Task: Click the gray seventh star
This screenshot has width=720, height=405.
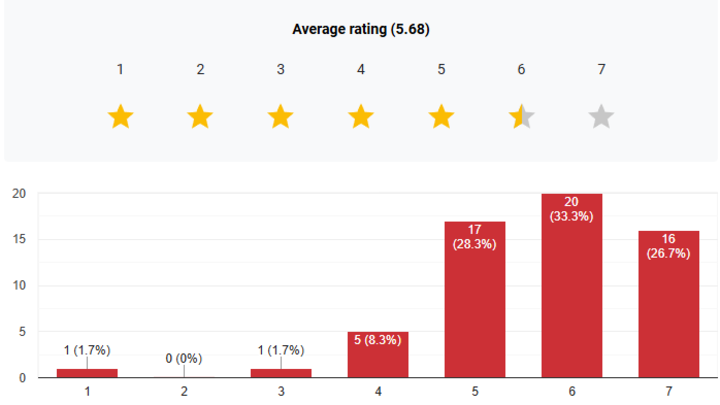Action: [601, 117]
